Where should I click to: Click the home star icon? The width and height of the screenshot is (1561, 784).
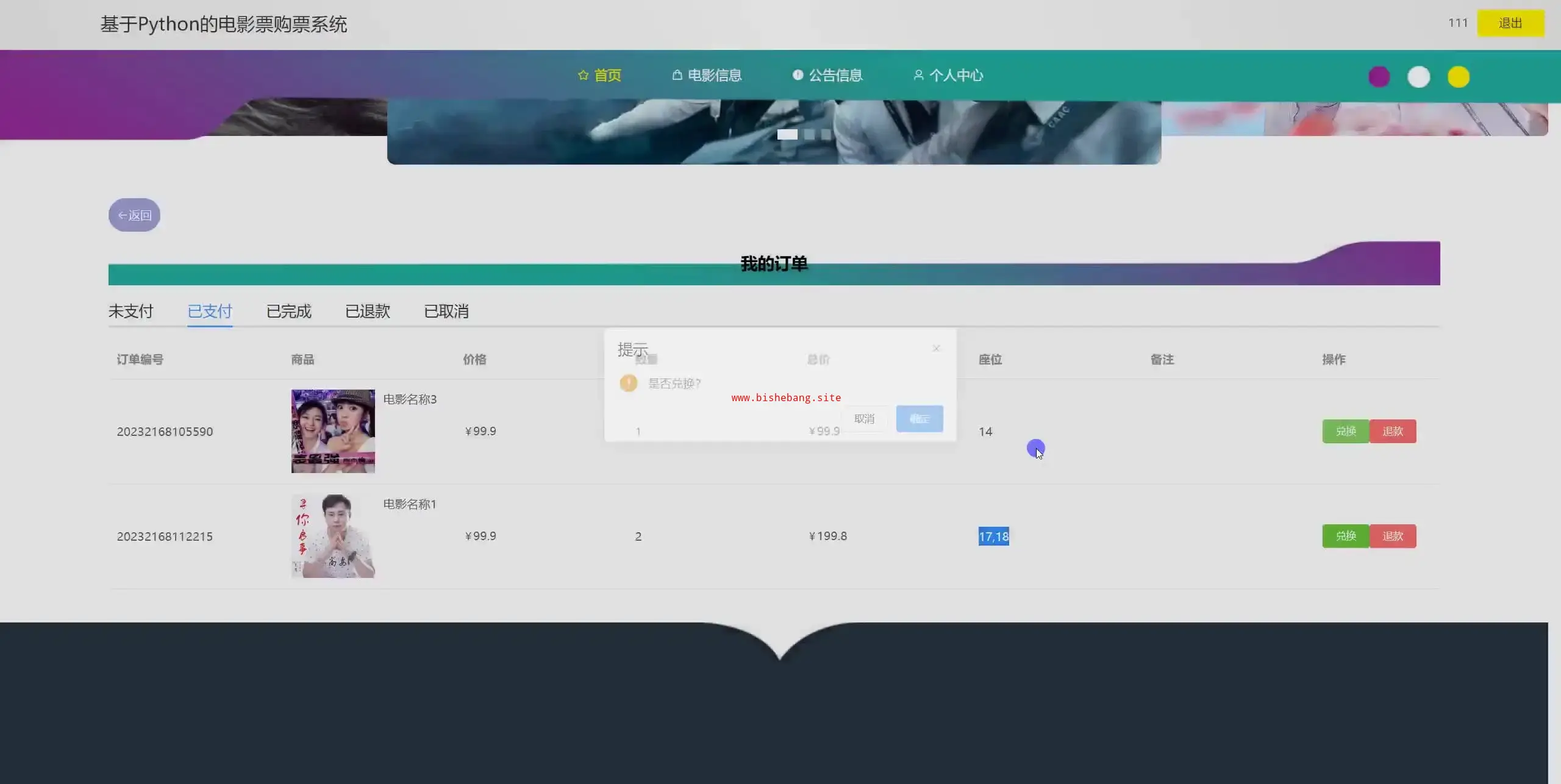583,75
